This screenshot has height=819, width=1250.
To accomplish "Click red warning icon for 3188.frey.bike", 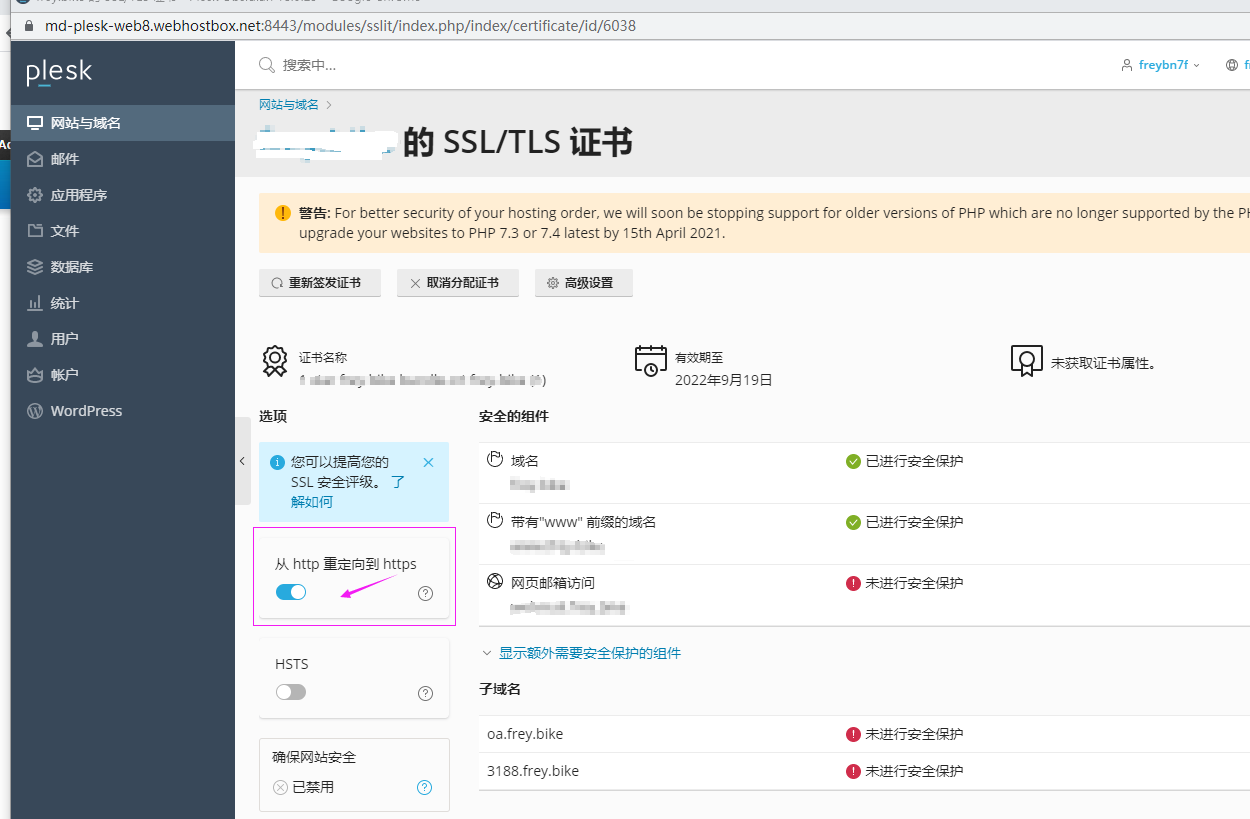I will (853, 771).
